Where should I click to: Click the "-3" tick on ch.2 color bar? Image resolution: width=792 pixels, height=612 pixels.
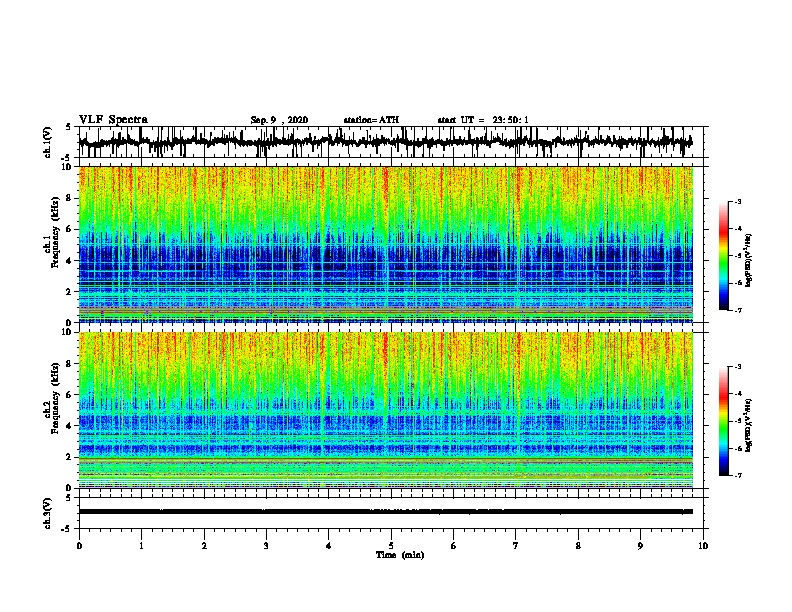[x=738, y=367]
